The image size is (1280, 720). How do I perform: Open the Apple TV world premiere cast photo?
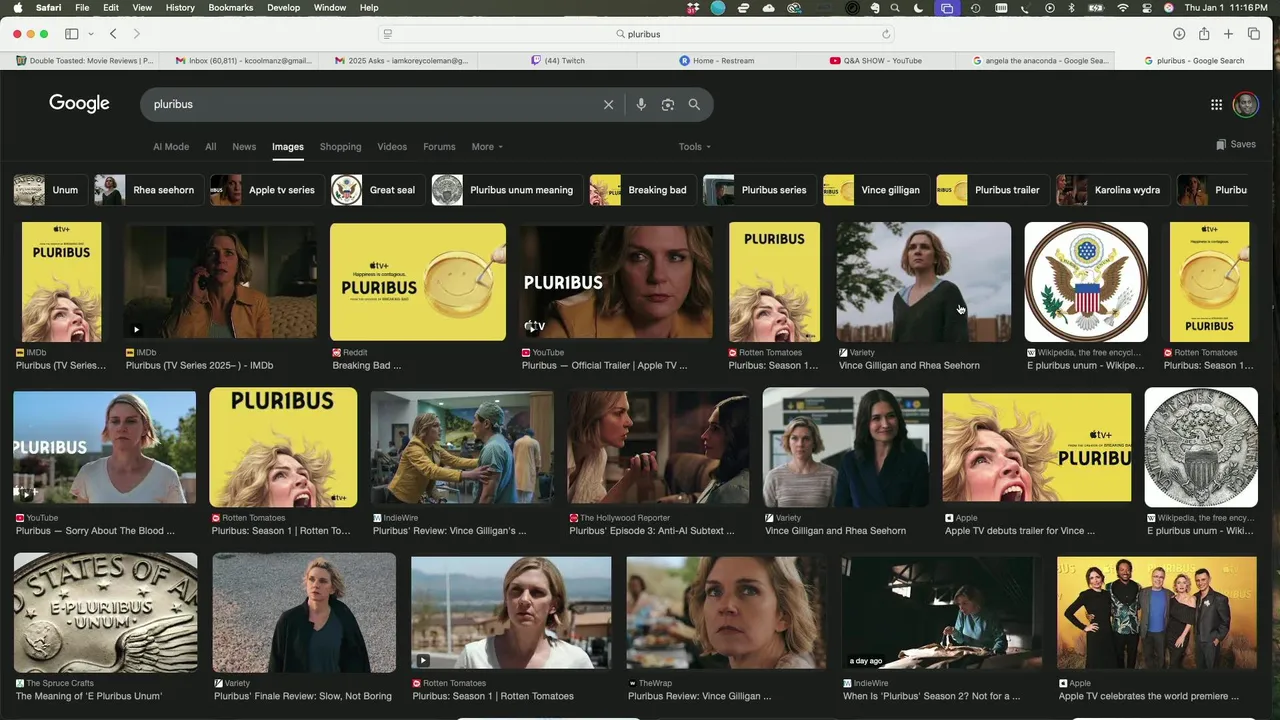(1157, 613)
